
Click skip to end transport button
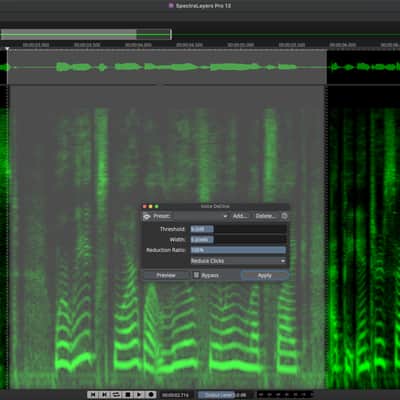[104, 395]
